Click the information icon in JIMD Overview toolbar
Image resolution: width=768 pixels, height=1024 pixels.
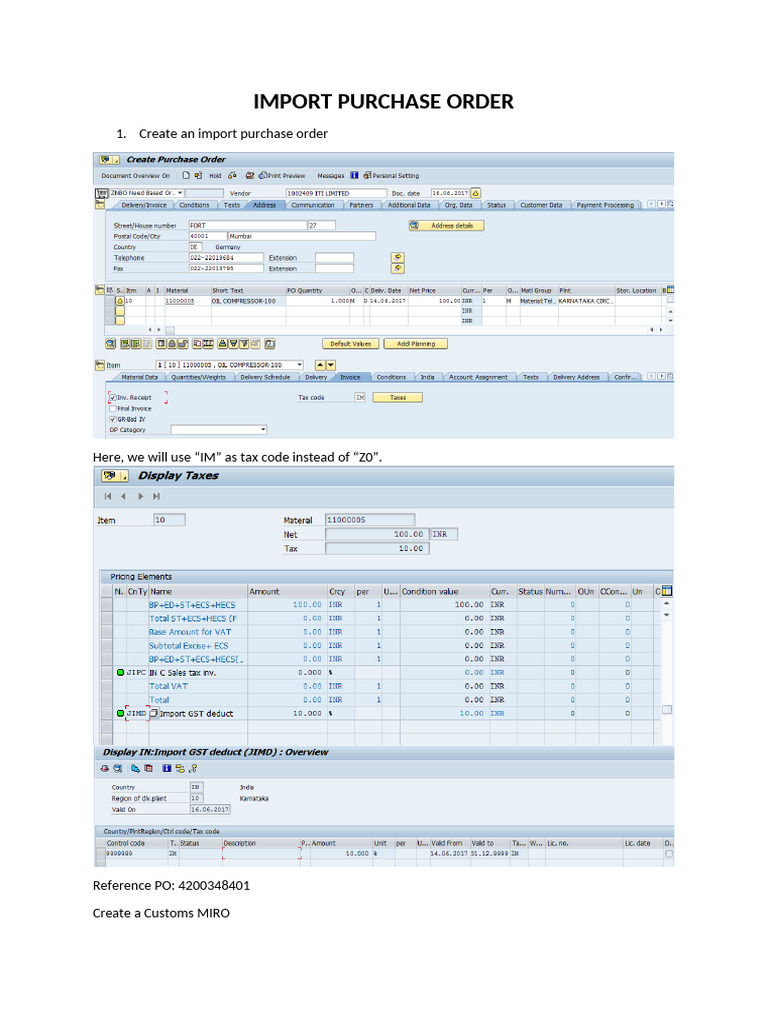pos(167,769)
